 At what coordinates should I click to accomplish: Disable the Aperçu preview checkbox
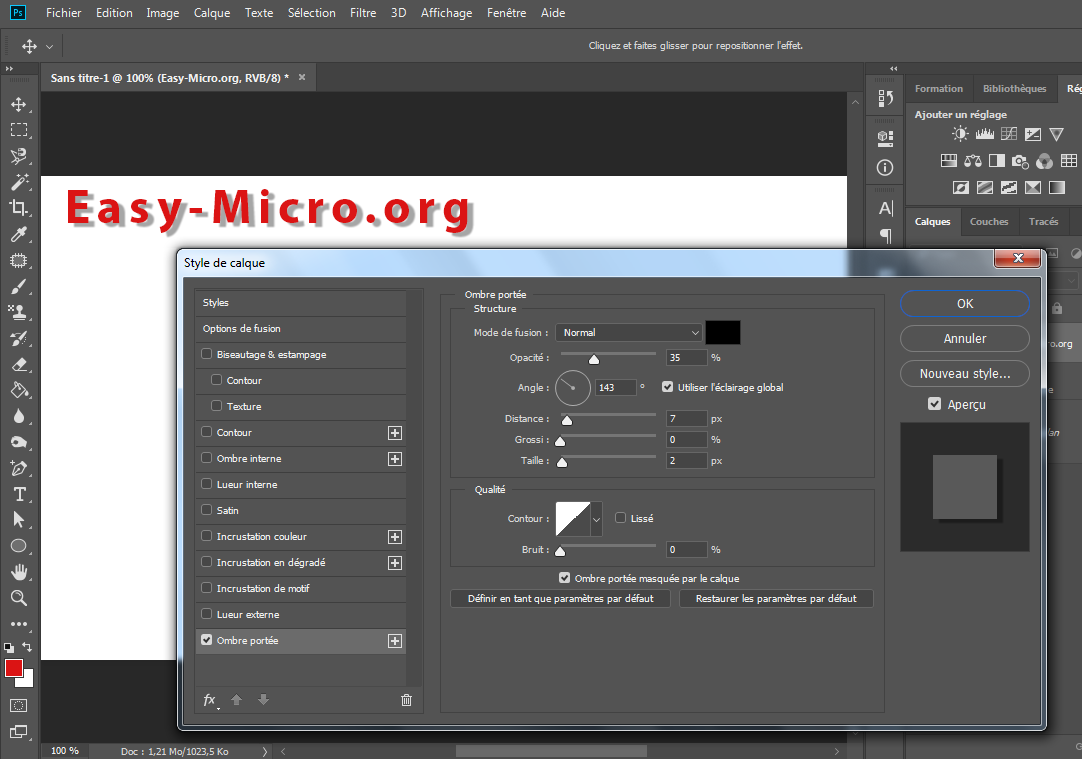[x=934, y=404]
